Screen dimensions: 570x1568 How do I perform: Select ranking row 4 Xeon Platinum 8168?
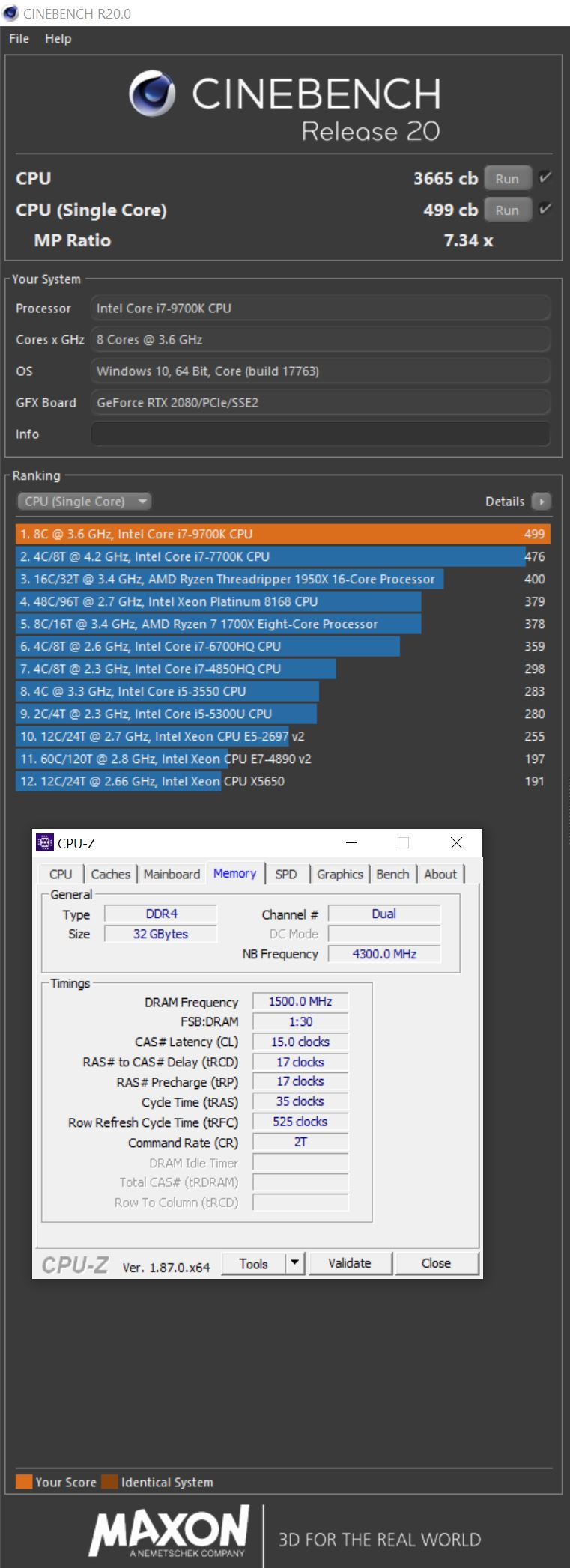[283, 601]
